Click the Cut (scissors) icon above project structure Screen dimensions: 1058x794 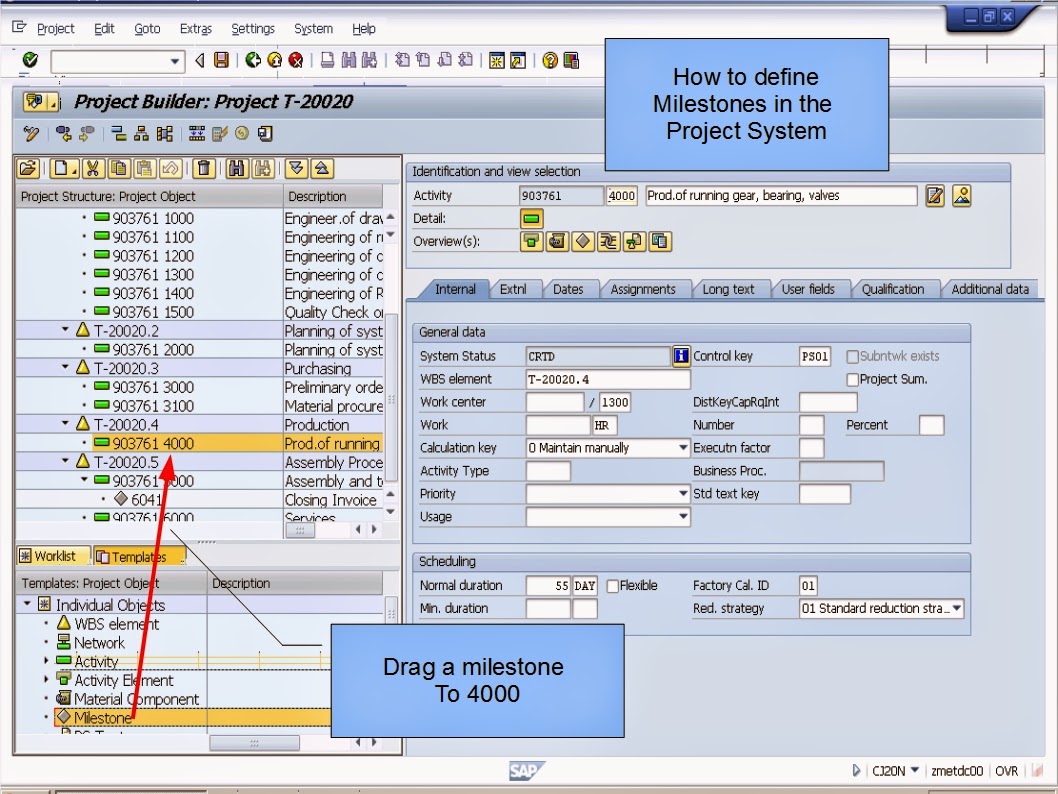click(93, 168)
